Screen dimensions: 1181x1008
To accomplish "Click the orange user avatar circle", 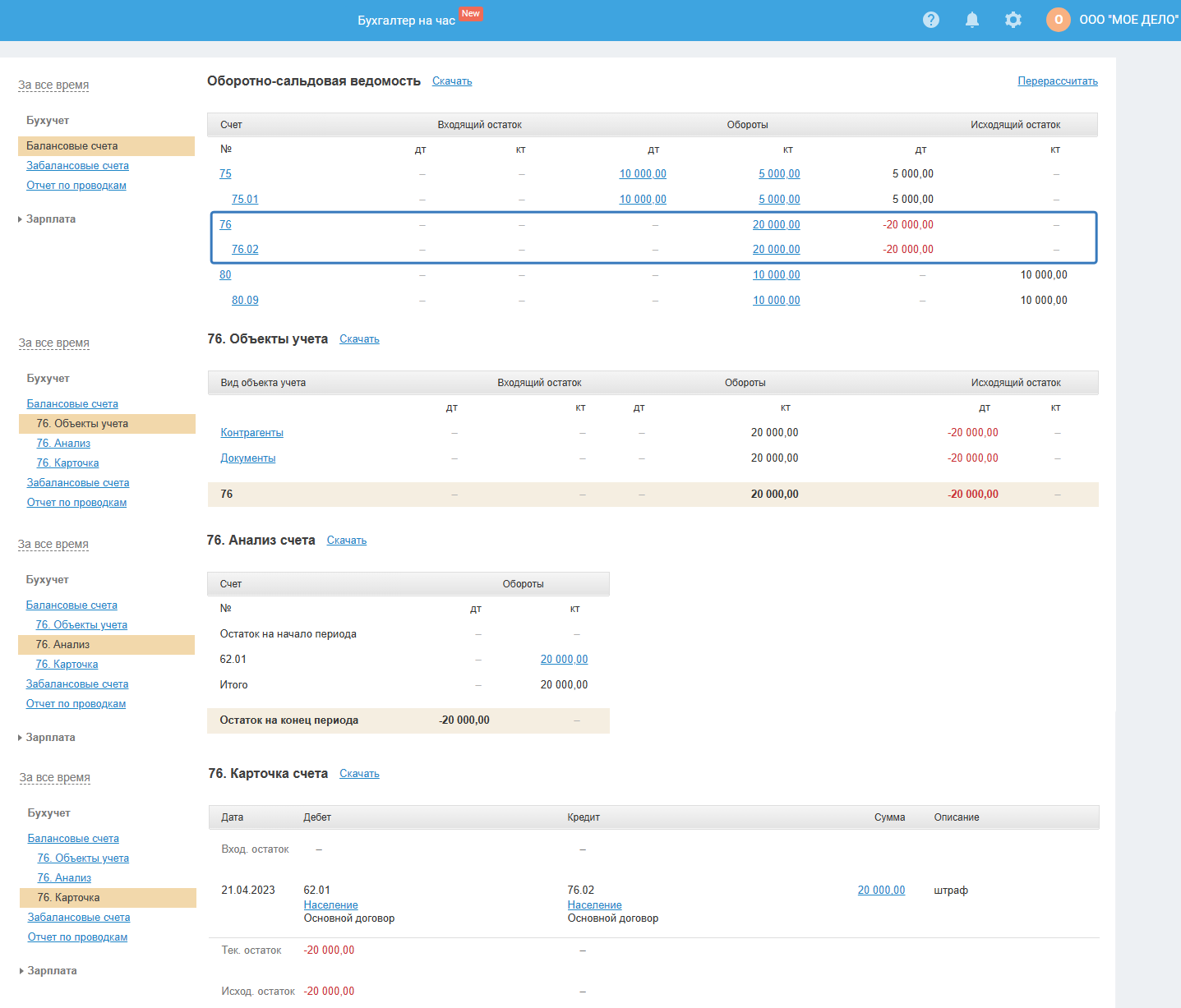I will [1058, 20].
